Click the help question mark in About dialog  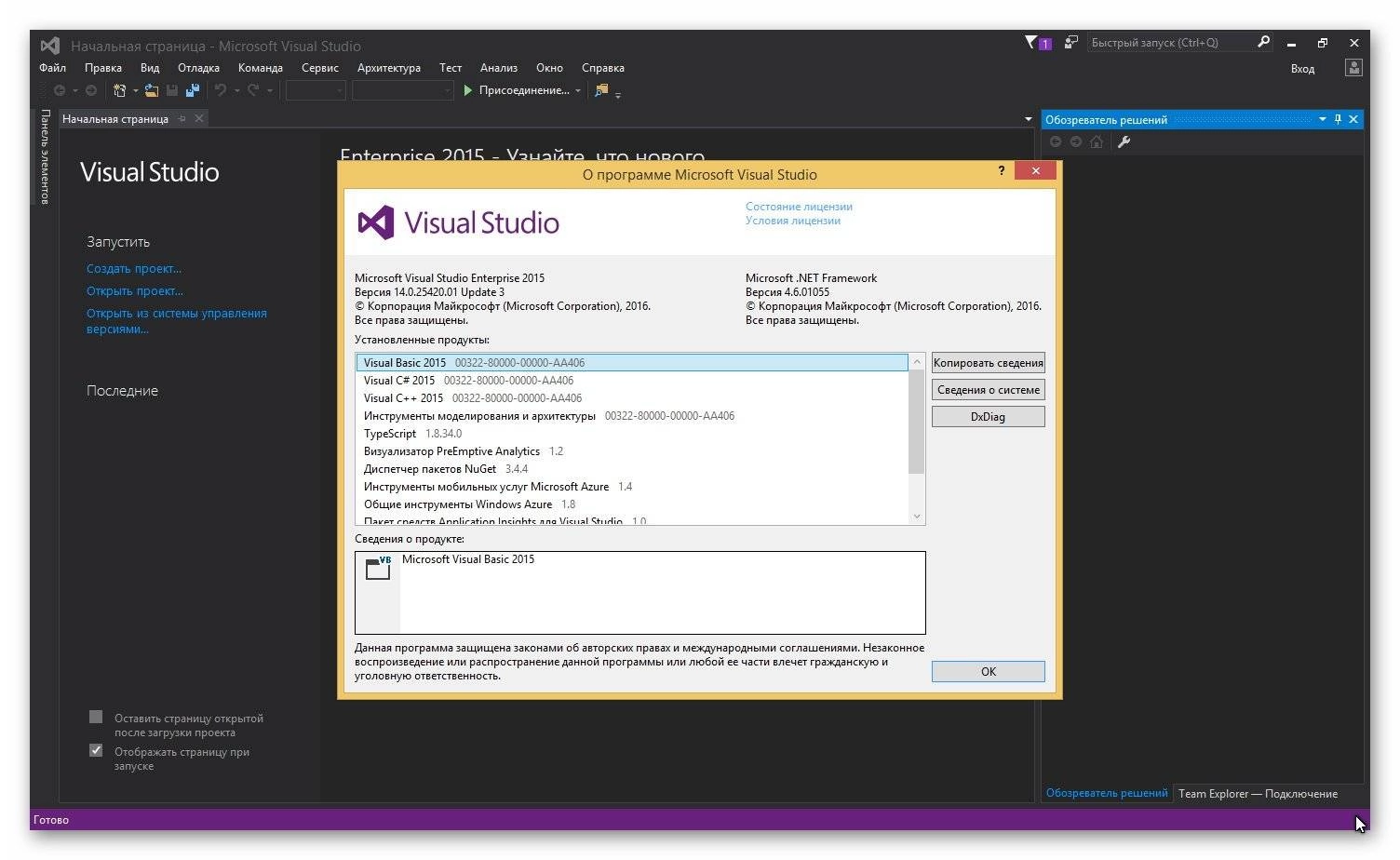click(x=1002, y=170)
